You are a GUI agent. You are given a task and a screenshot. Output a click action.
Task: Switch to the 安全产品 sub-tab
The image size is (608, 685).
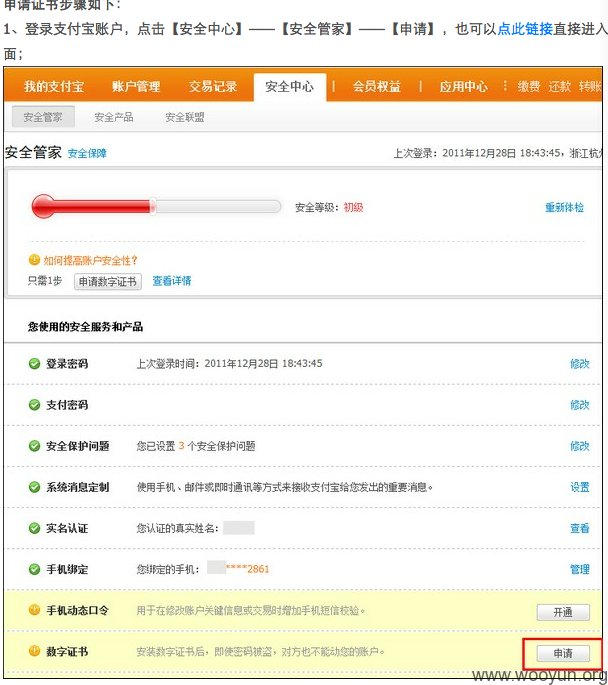tap(114, 117)
